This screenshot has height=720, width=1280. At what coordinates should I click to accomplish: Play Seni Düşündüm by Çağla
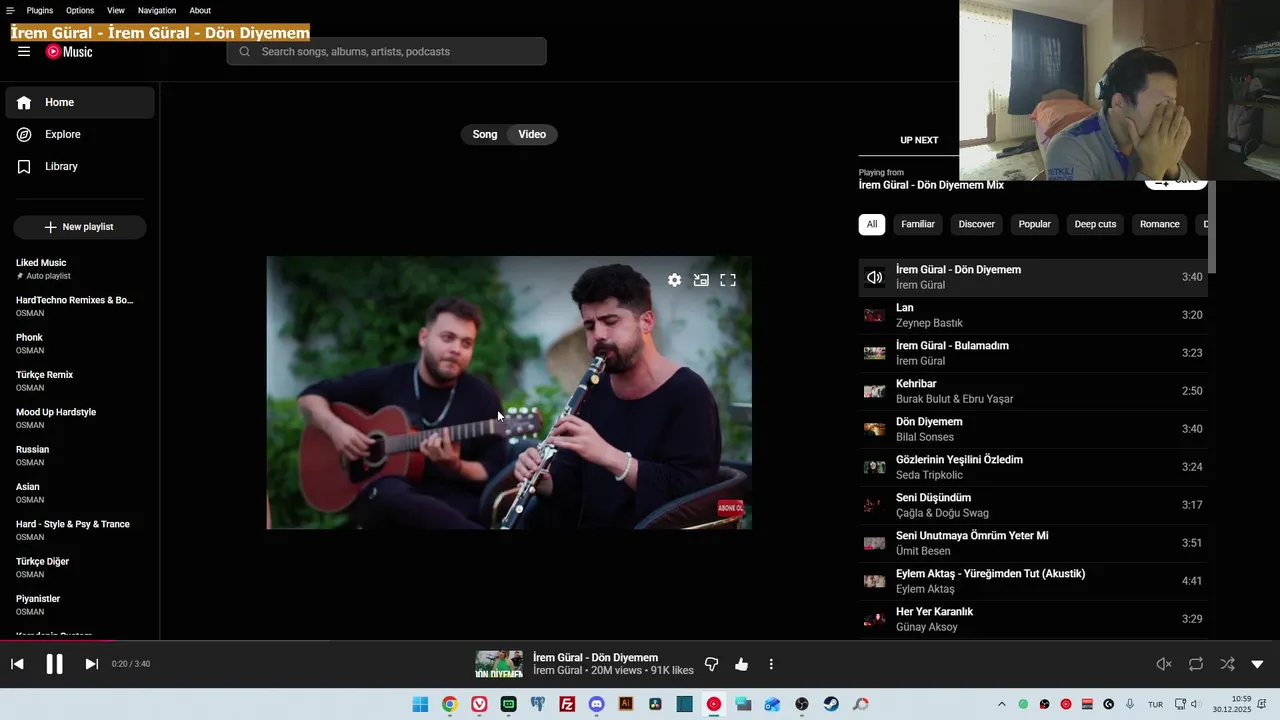point(1033,505)
